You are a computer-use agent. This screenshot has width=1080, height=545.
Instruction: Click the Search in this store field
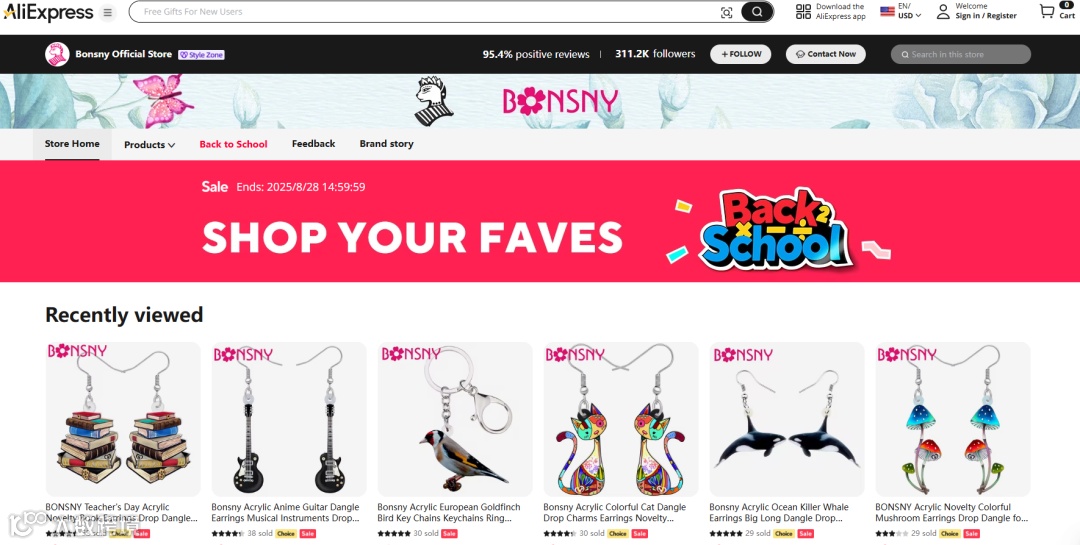click(x=961, y=54)
